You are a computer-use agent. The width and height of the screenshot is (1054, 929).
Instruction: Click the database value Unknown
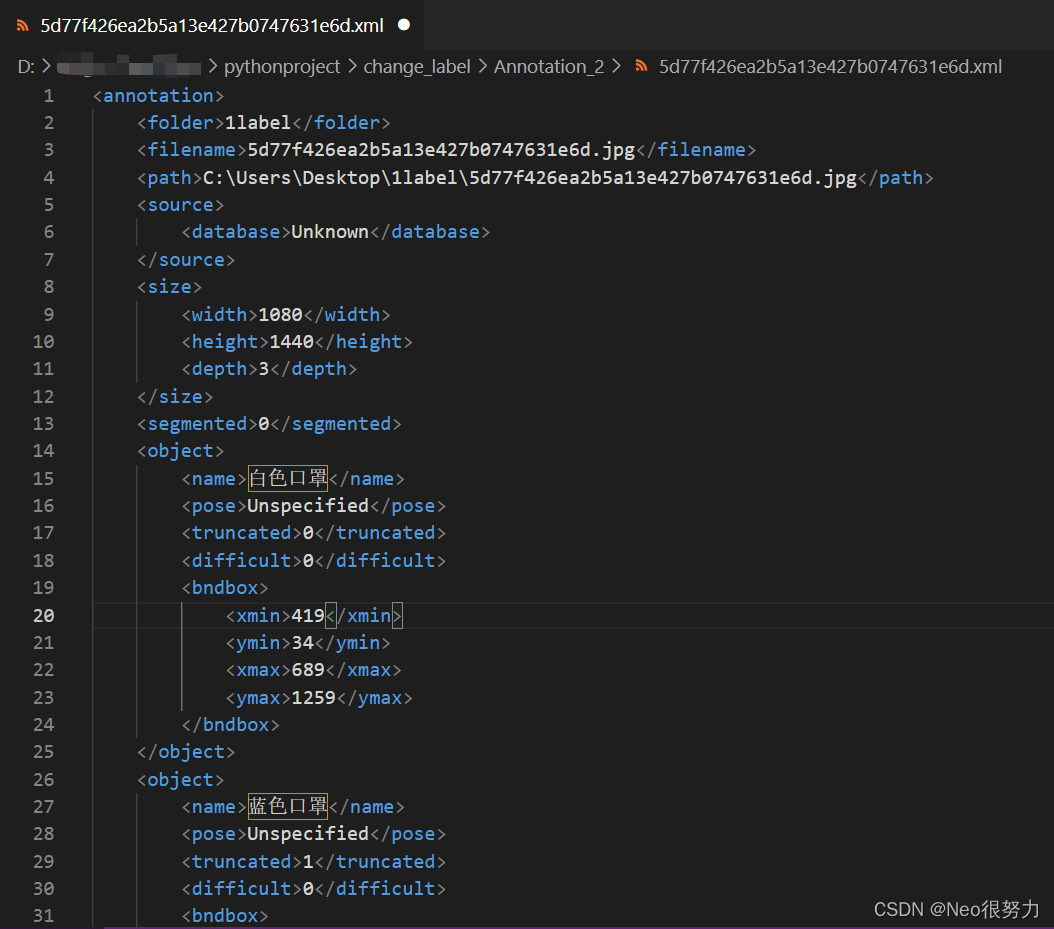pos(329,232)
